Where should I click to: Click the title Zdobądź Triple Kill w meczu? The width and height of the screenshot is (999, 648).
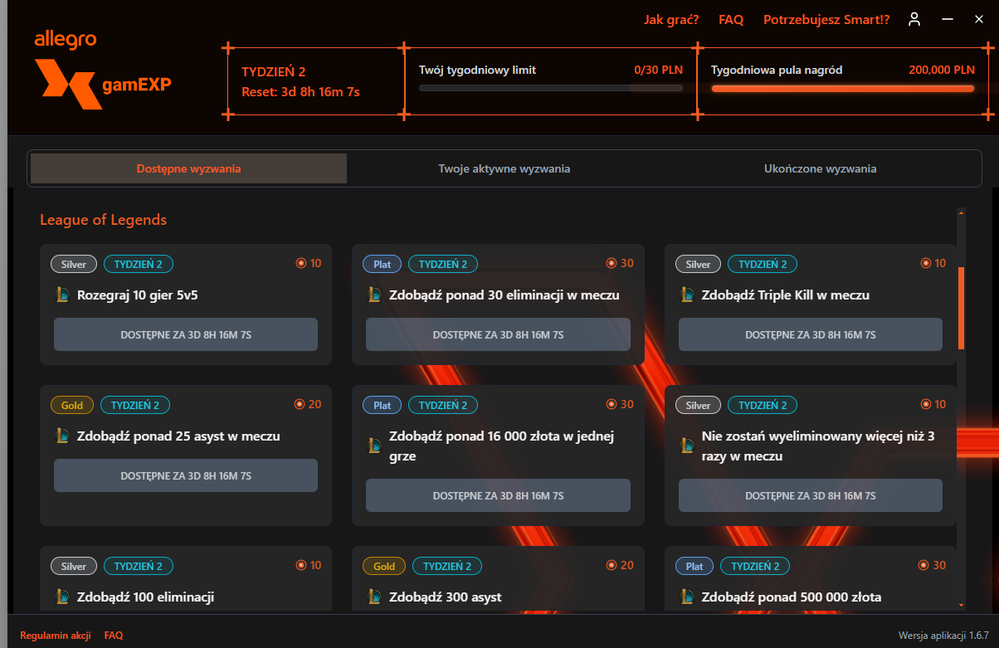(786, 295)
